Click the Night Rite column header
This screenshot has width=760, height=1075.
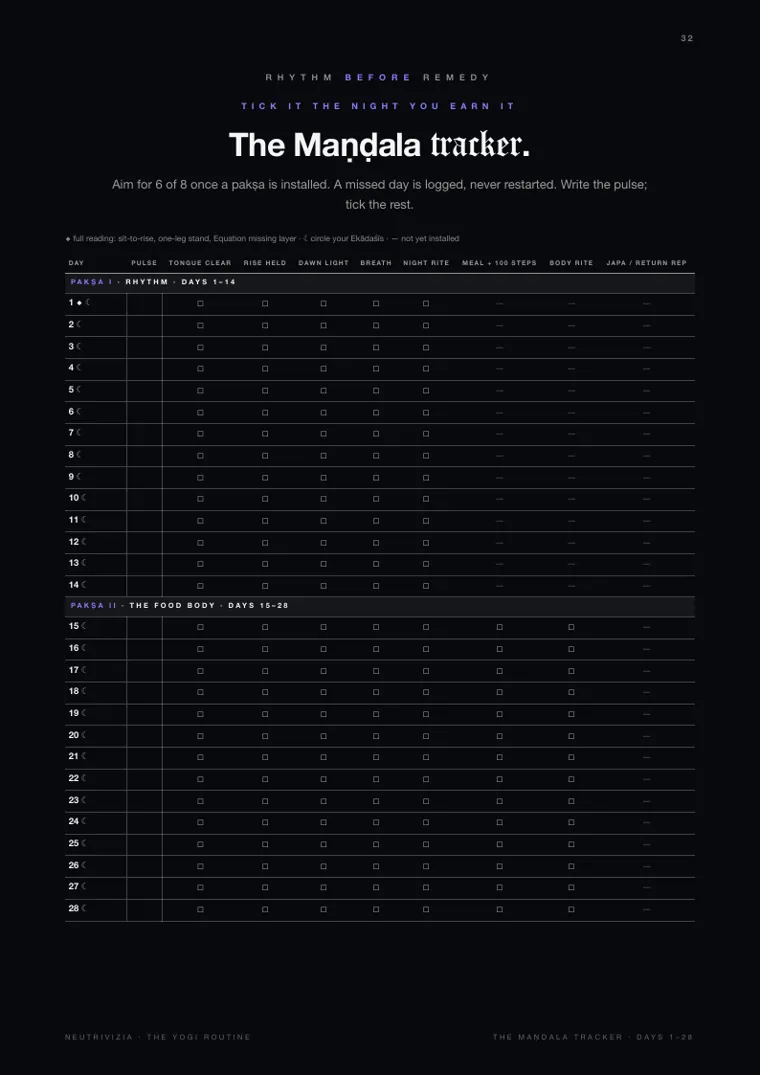(x=426, y=263)
